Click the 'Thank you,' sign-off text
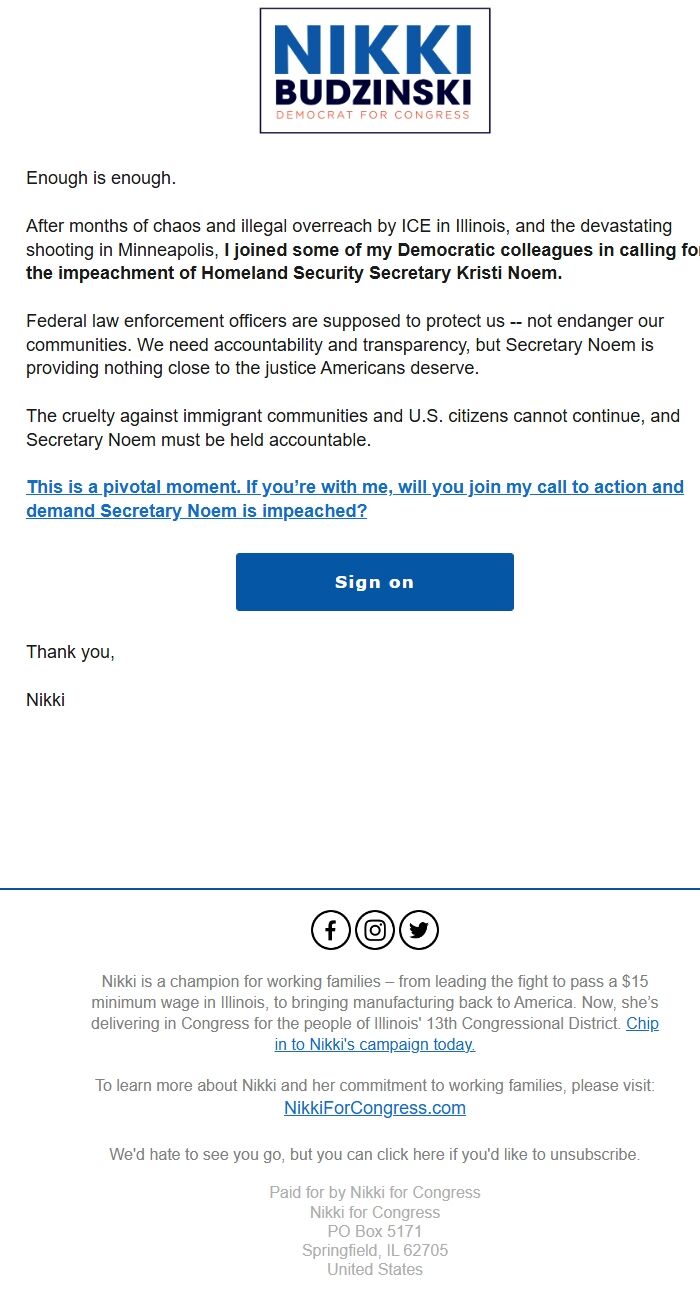Image resolution: width=700 pixels, height=1300 pixels. click(70, 651)
